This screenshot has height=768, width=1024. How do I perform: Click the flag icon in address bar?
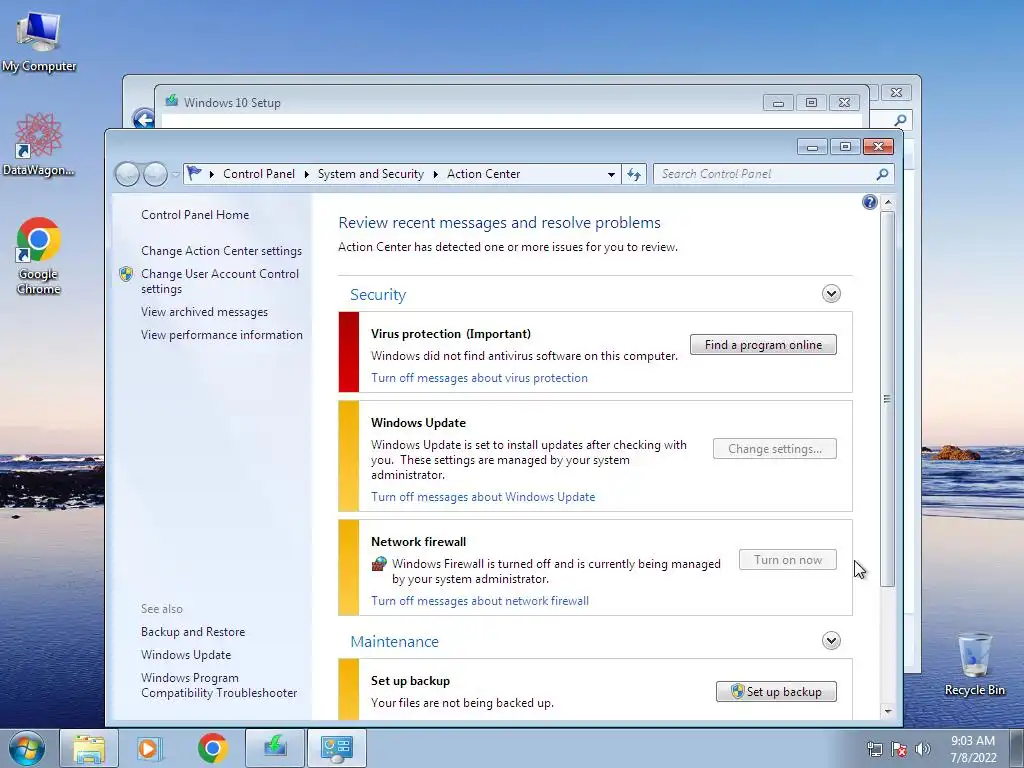194,173
